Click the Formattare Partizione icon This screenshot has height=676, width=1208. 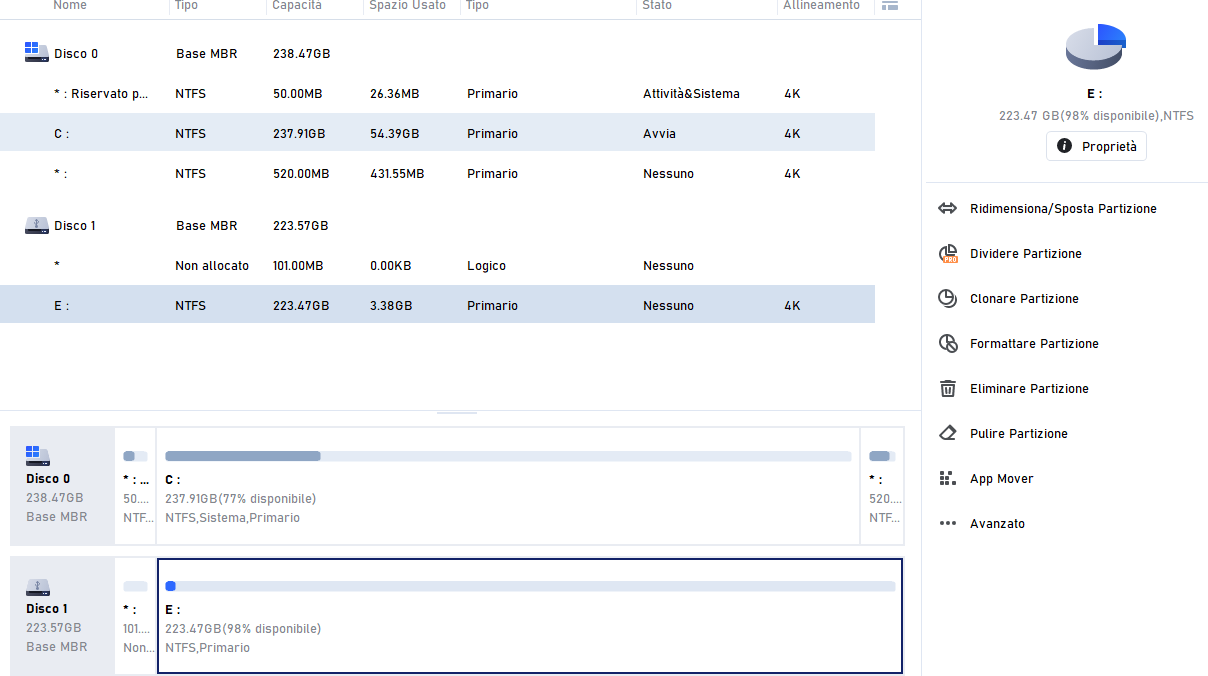coord(948,344)
